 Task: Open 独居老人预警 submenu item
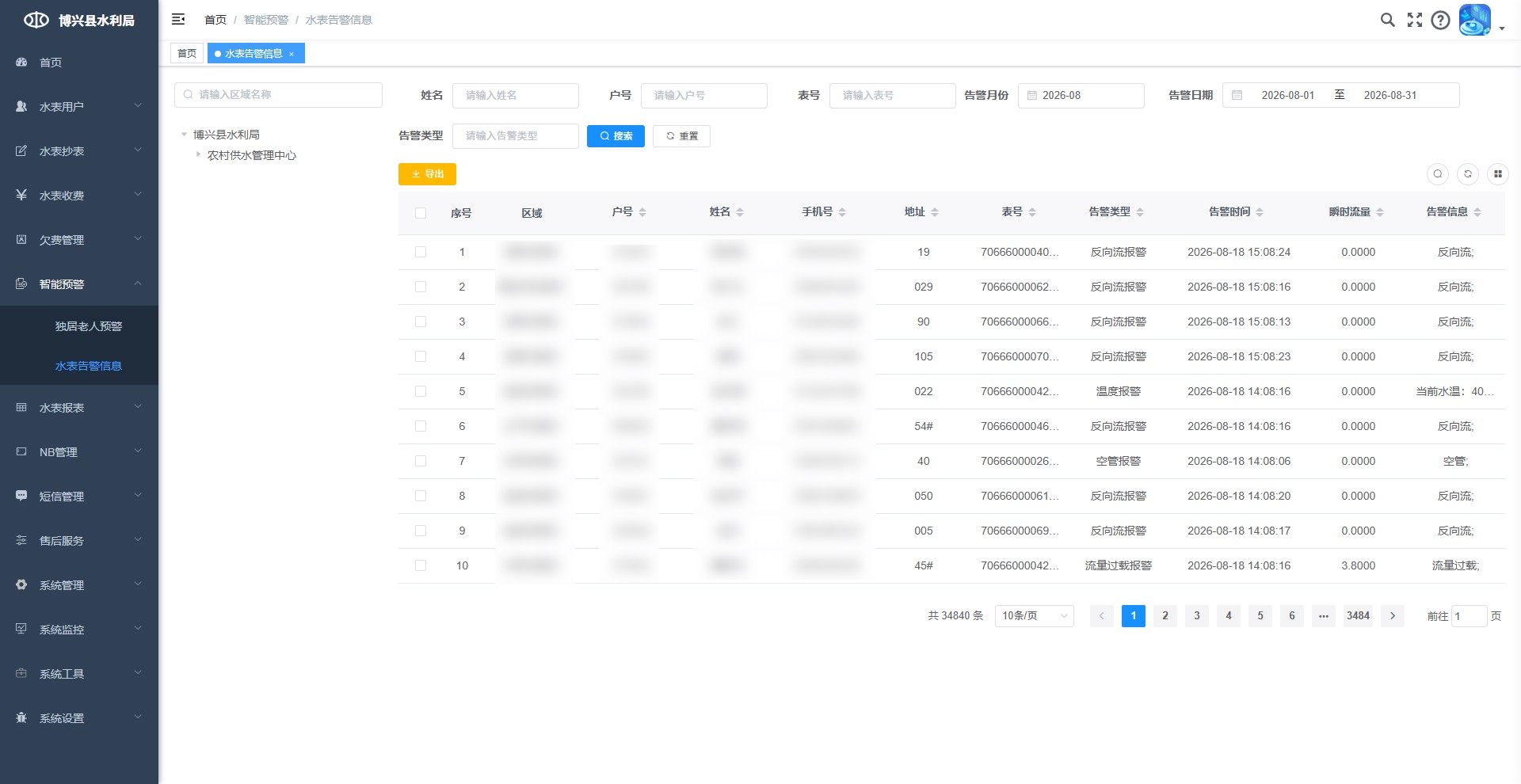(79, 326)
